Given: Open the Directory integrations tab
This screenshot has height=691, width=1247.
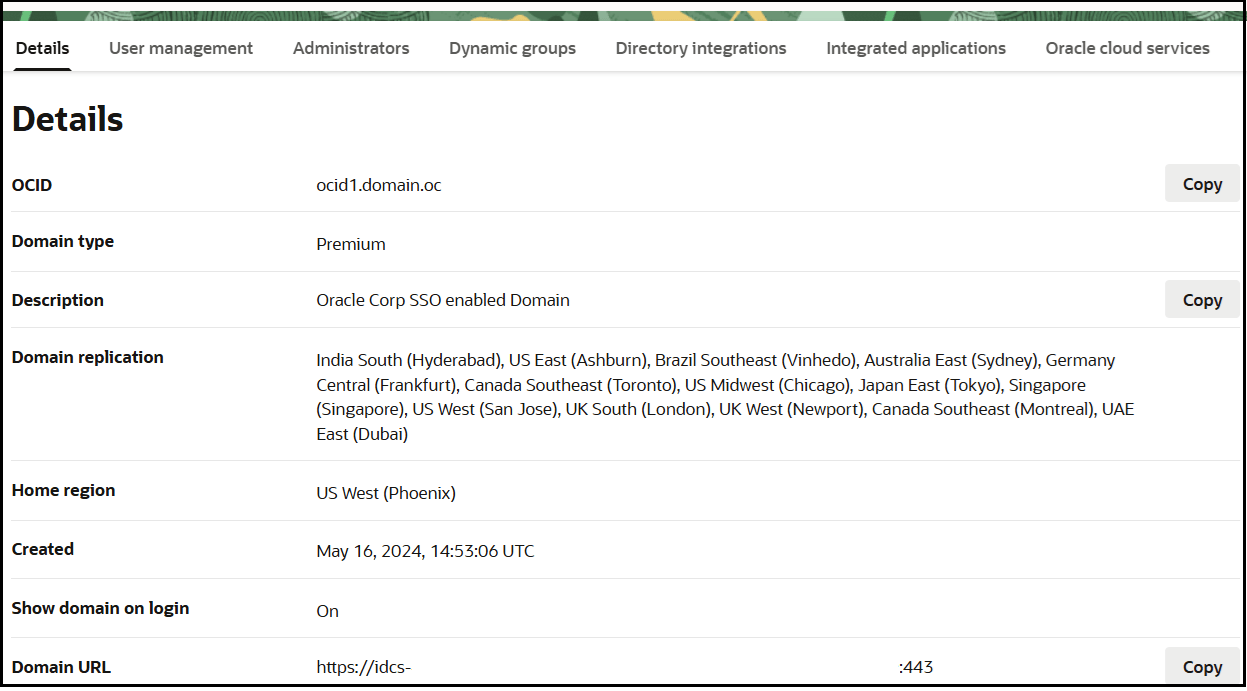Looking at the screenshot, I should pyautogui.click(x=701, y=47).
